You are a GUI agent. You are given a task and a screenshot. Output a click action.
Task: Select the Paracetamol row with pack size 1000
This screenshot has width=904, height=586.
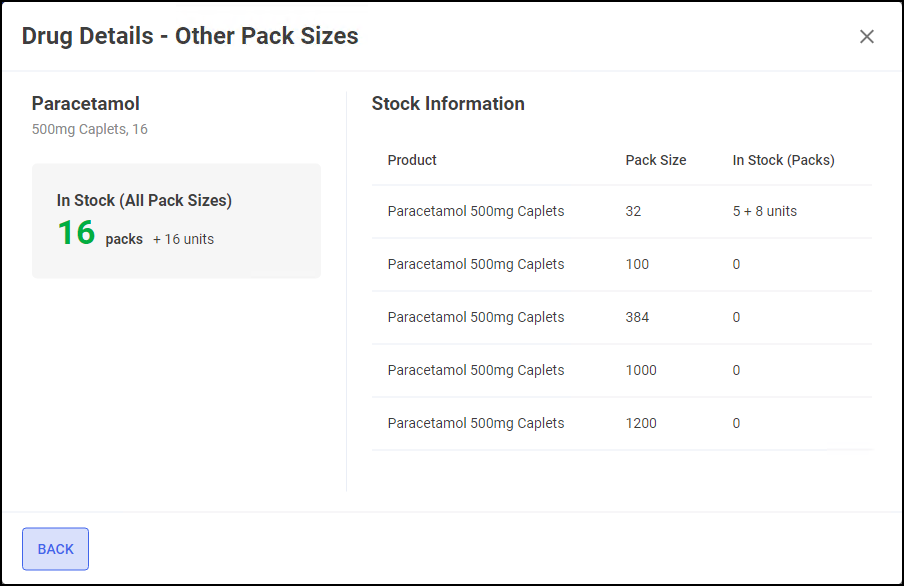476,370
